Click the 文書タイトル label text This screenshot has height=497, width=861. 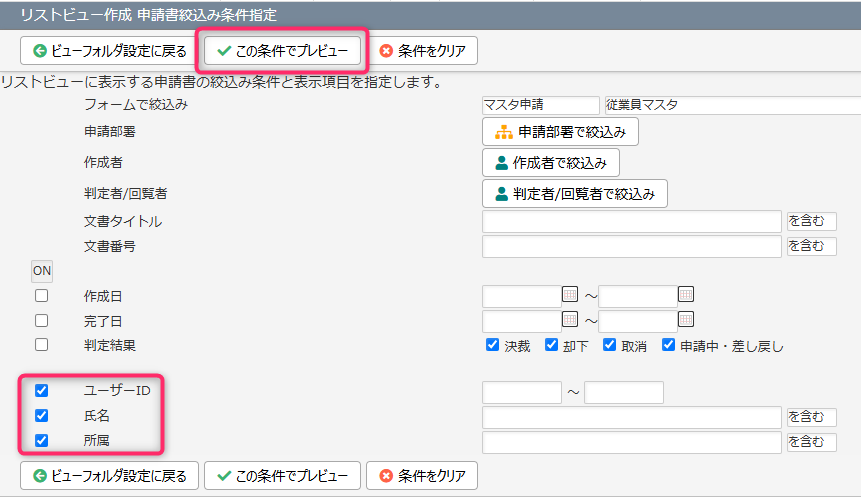122,221
